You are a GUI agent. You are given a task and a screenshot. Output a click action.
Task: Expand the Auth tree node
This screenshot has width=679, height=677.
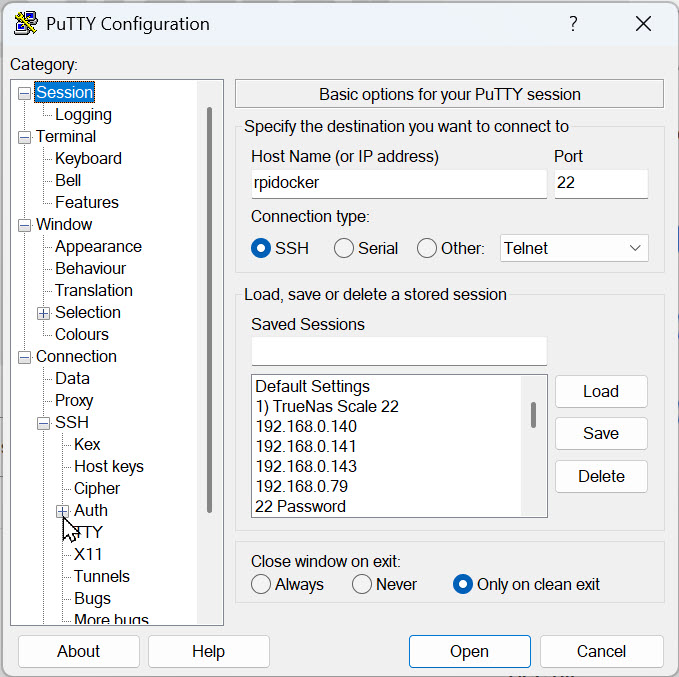point(62,511)
